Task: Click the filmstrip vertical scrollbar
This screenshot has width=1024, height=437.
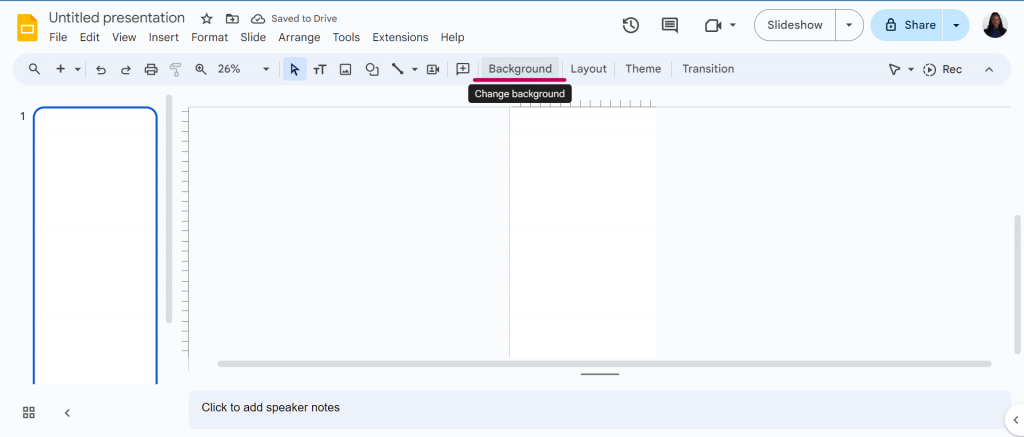Action: click(169, 208)
